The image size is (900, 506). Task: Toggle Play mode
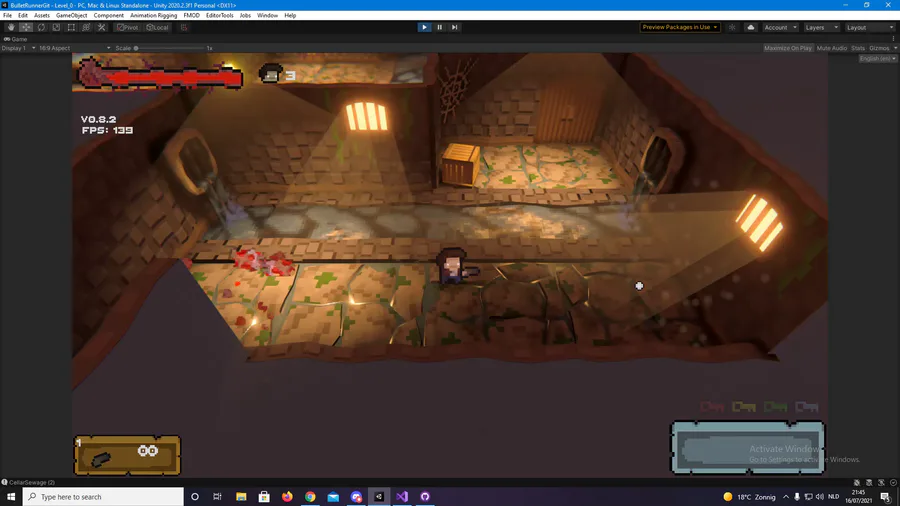pyautogui.click(x=424, y=27)
